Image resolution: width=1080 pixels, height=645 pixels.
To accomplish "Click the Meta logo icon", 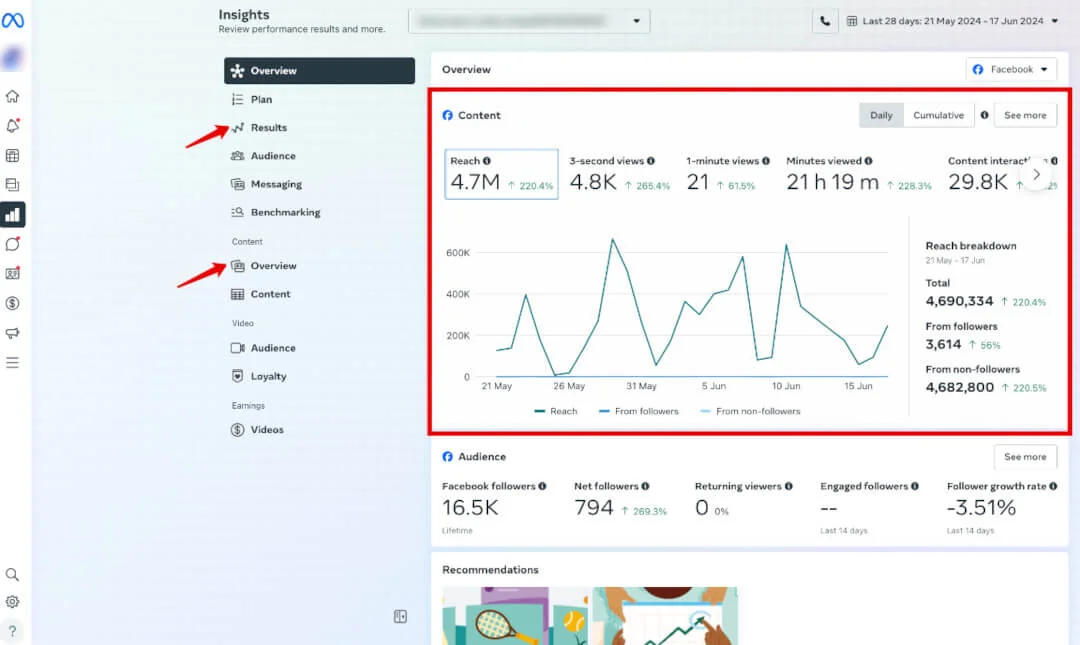I will (12, 21).
